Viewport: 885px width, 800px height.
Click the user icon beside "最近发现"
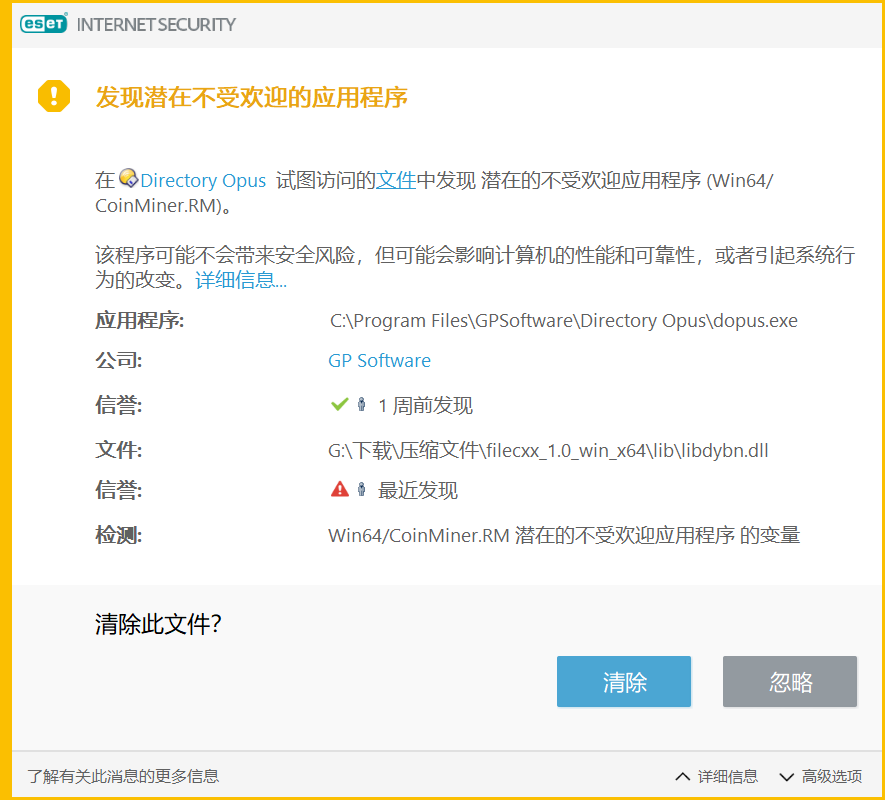[361, 489]
